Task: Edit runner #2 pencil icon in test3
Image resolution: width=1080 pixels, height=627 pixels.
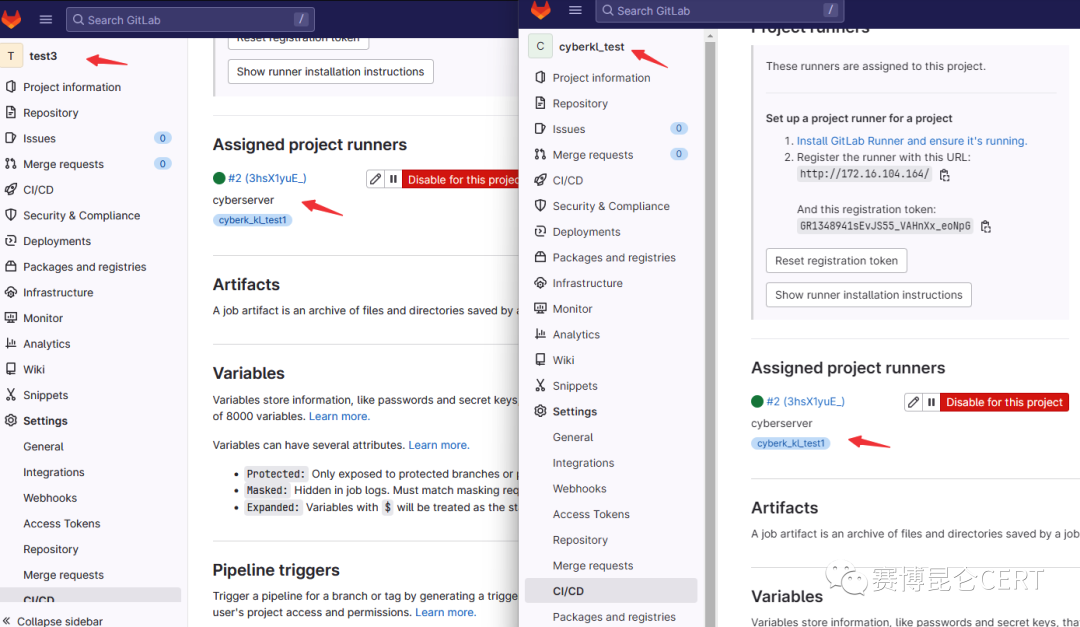Action: tap(375, 179)
